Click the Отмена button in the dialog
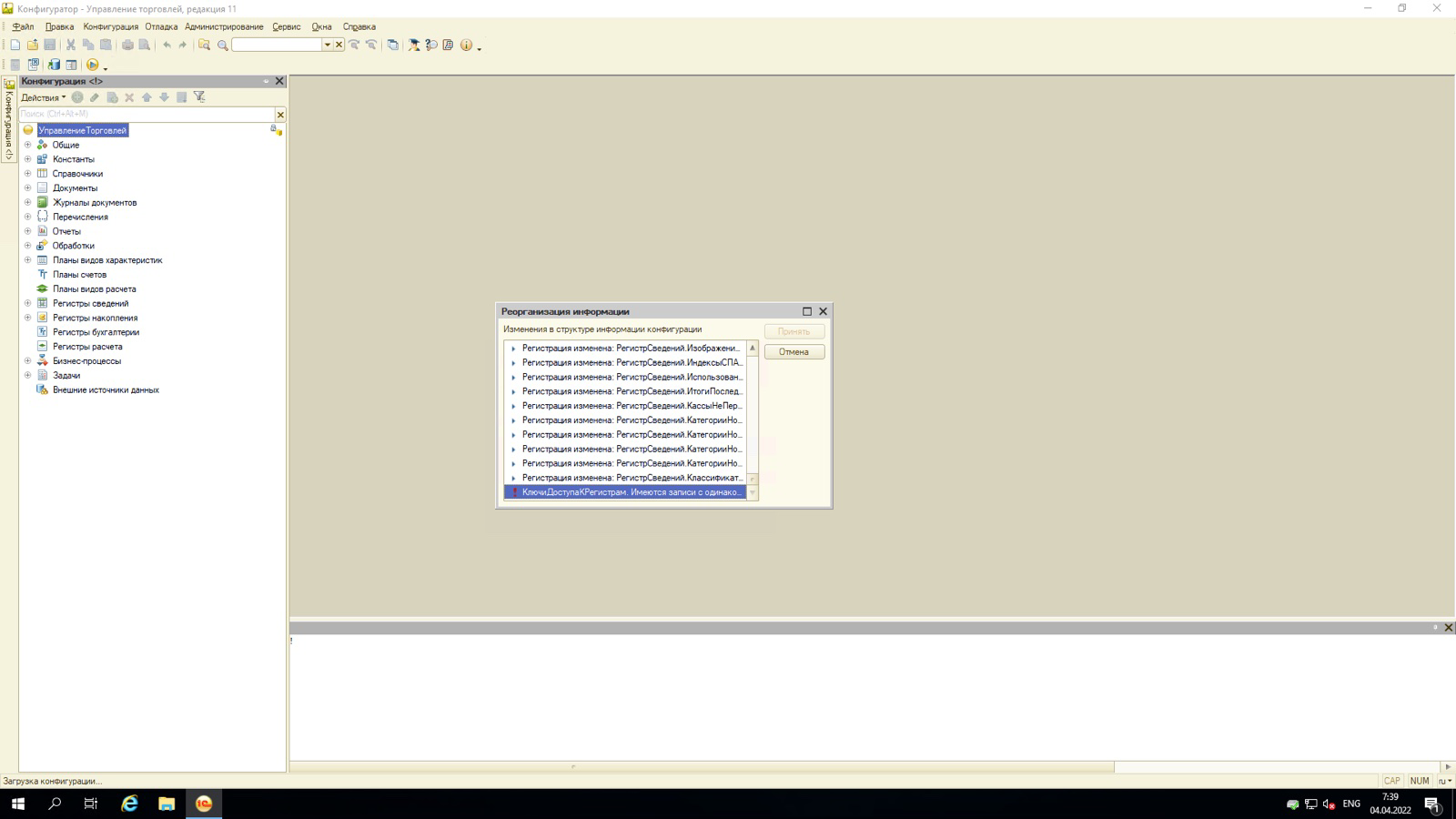 794,352
